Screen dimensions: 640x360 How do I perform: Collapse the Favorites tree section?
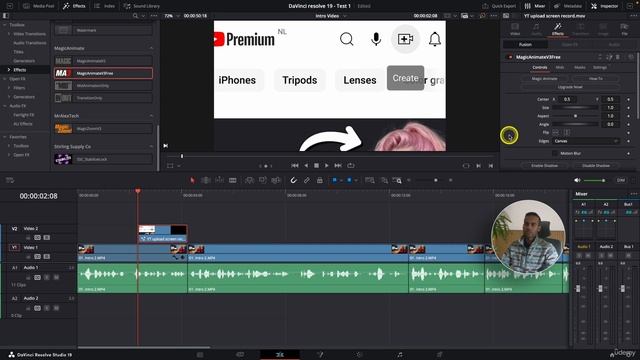5,137
